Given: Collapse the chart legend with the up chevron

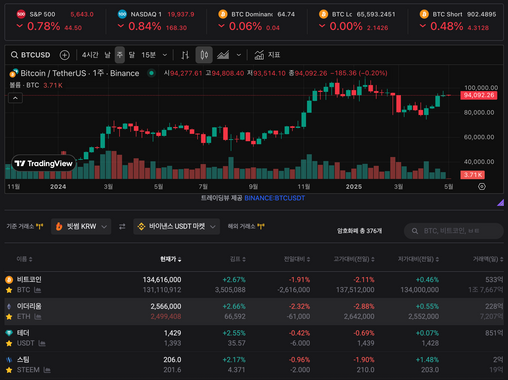Looking at the screenshot, I should tap(15, 98).
